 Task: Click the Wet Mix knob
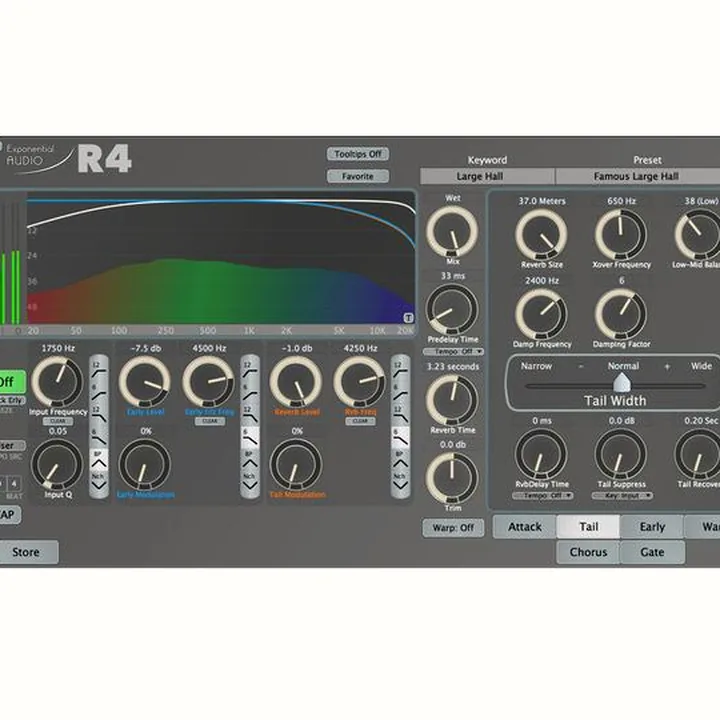tap(452, 232)
